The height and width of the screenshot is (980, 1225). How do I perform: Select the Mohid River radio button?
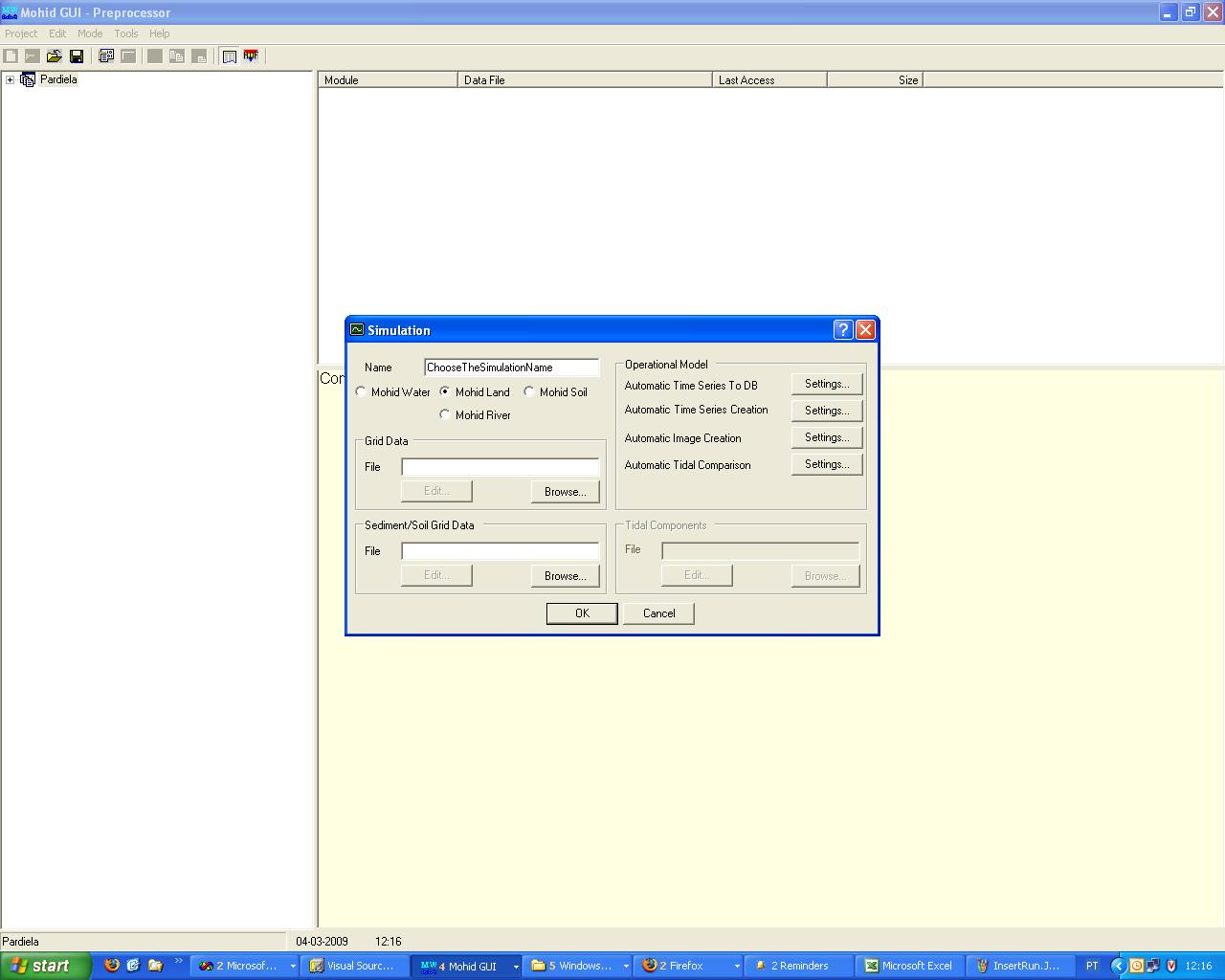point(445,414)
